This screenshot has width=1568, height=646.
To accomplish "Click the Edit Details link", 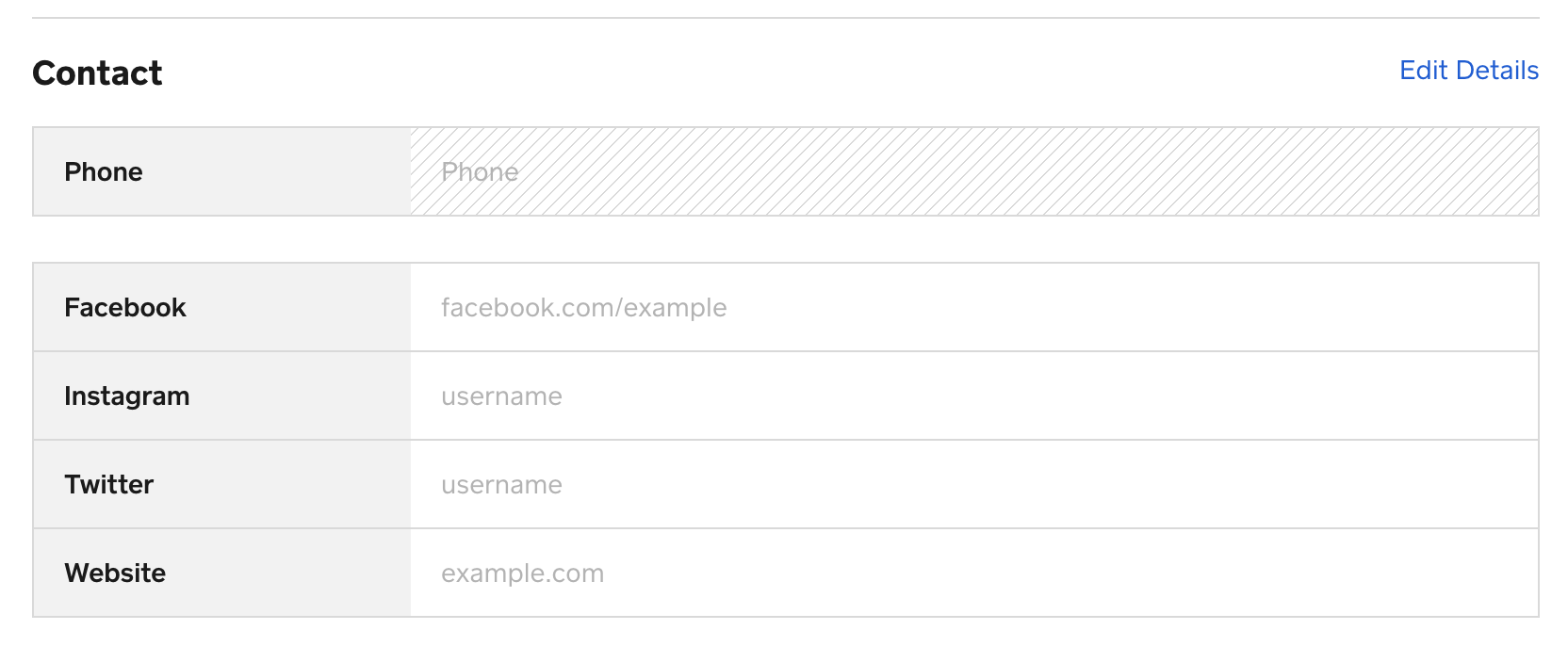I will pyautogui.click(x=1468, y=71).
